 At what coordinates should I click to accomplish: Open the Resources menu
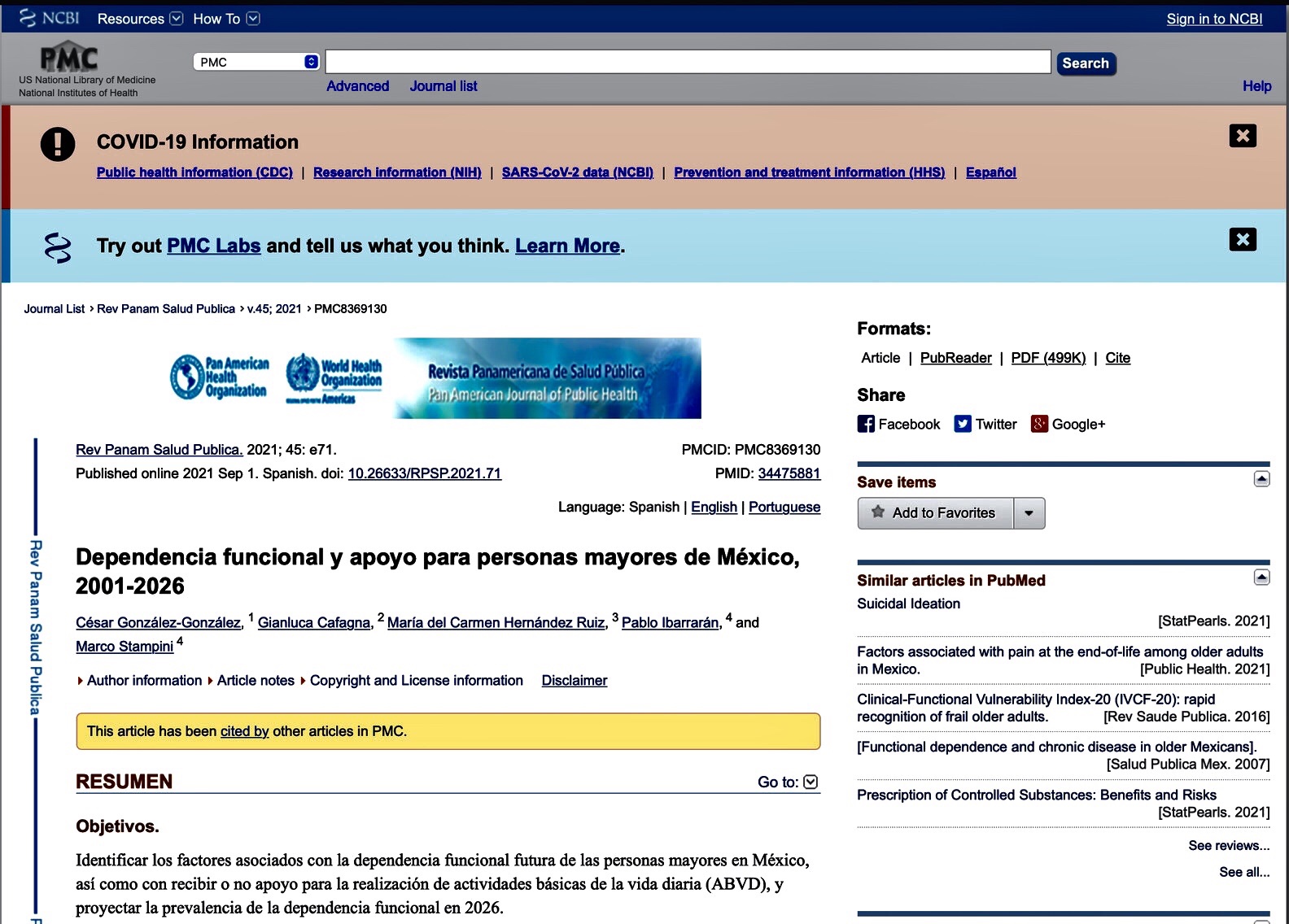[140, 18]
